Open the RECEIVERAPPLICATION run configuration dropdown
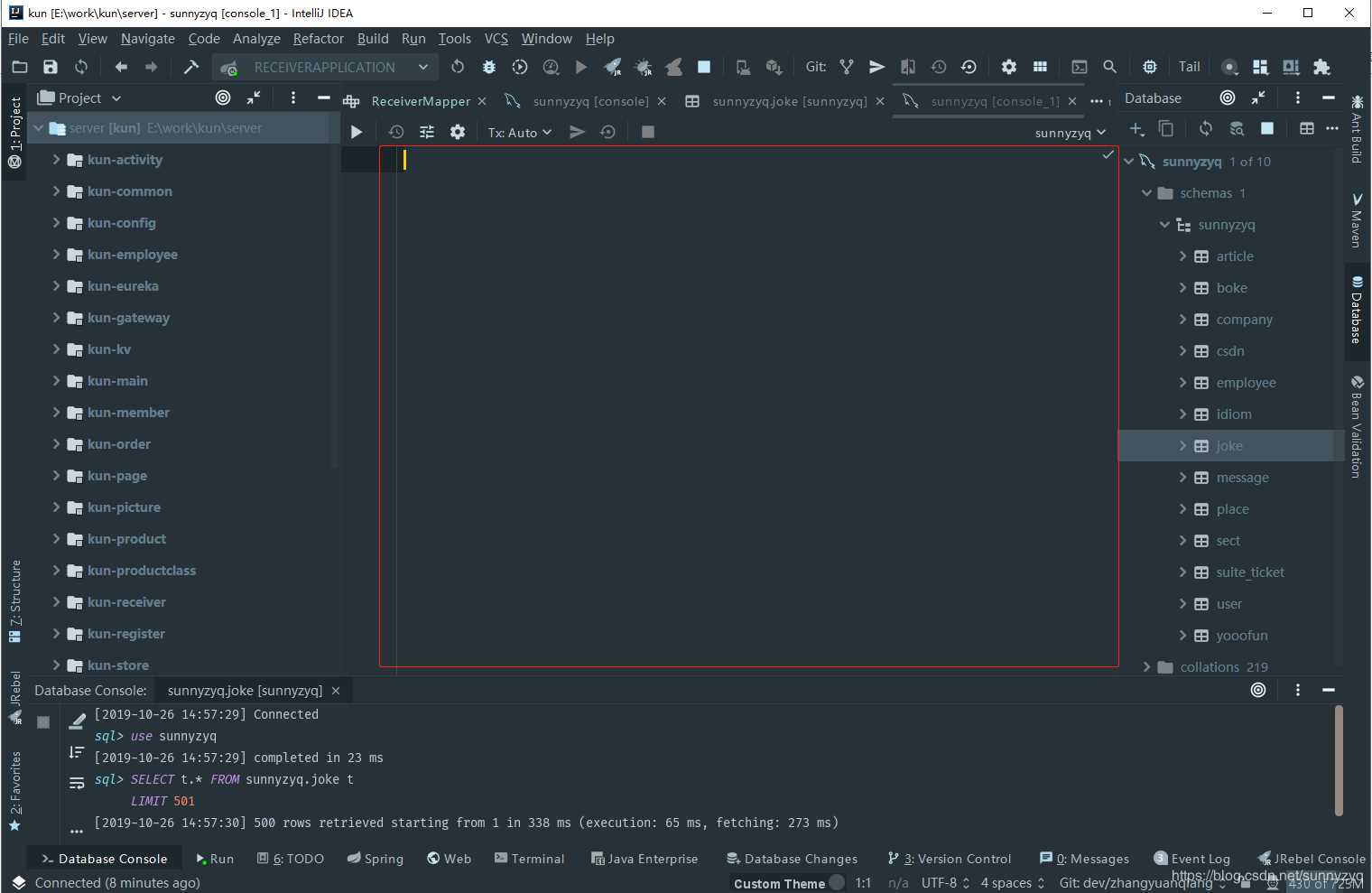The image size is (1372, 893). tap(325, 67)
